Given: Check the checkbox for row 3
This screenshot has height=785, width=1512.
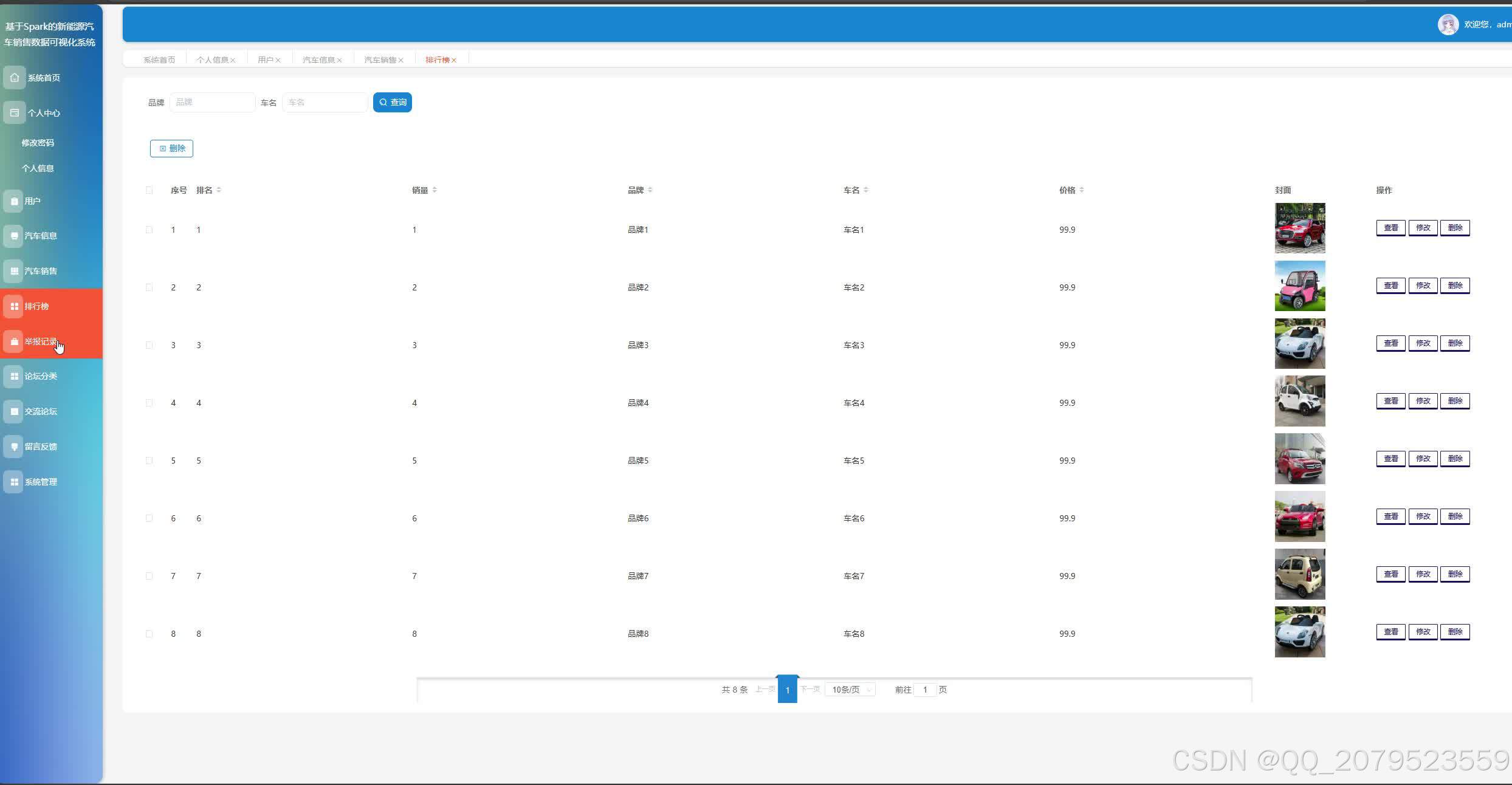Looking at the screenshot, I should [x=149, y=345].
